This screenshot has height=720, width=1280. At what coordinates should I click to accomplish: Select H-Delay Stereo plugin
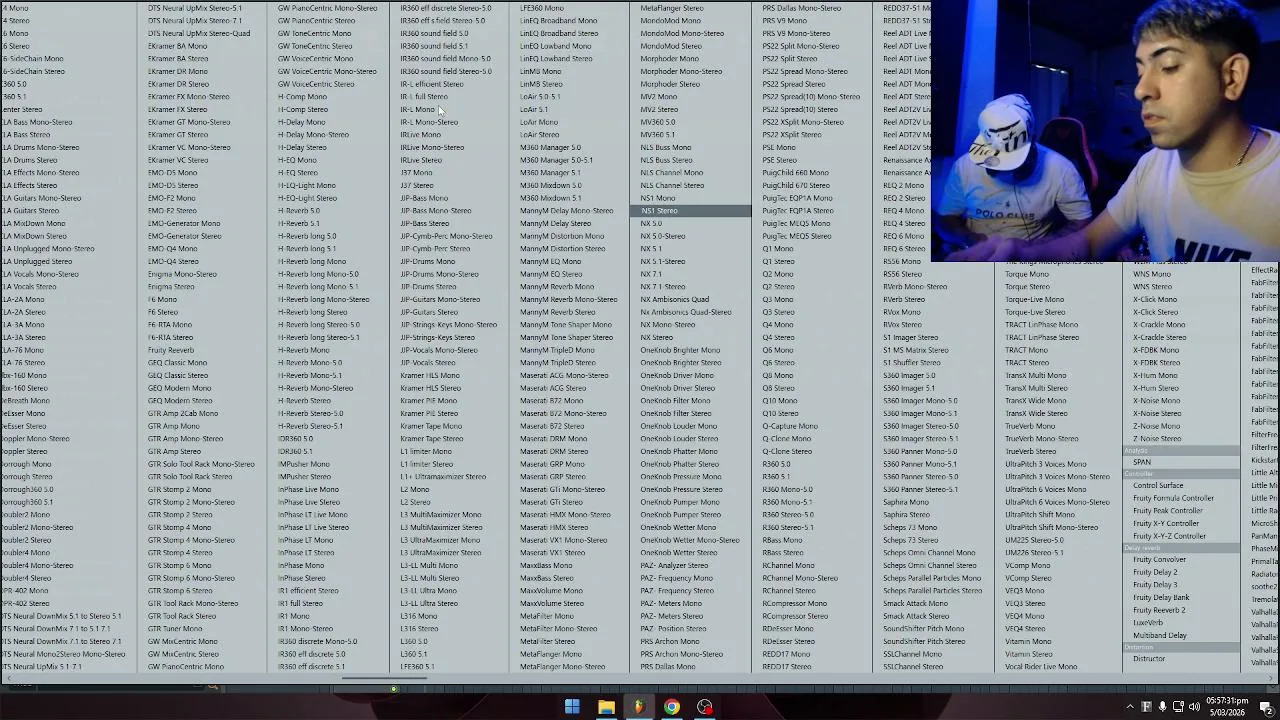[x=302, y=148]
